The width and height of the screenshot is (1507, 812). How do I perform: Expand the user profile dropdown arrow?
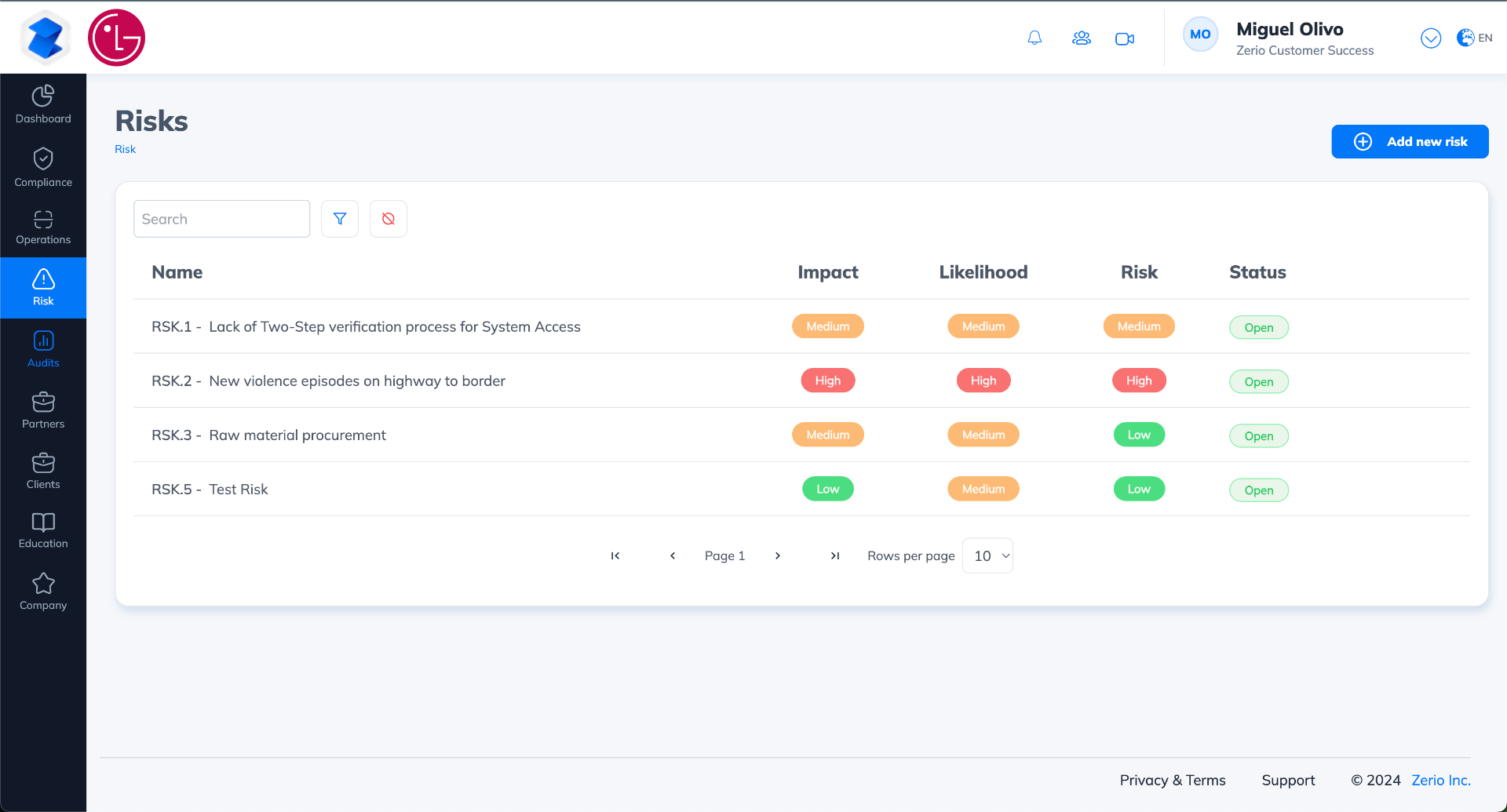[1431, 38]
